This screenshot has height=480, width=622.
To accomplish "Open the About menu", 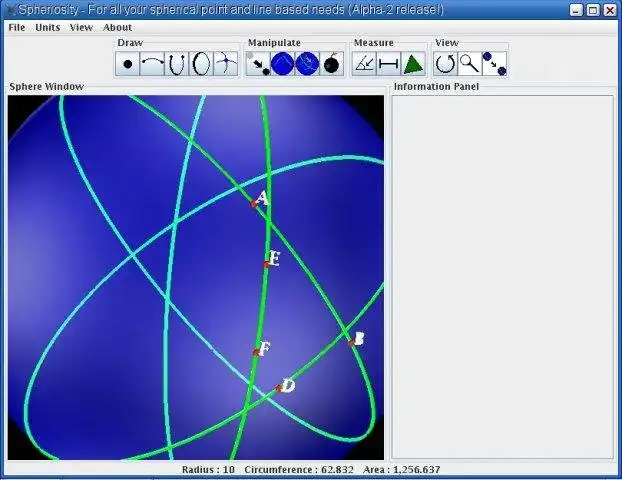I will pos(117,27).
